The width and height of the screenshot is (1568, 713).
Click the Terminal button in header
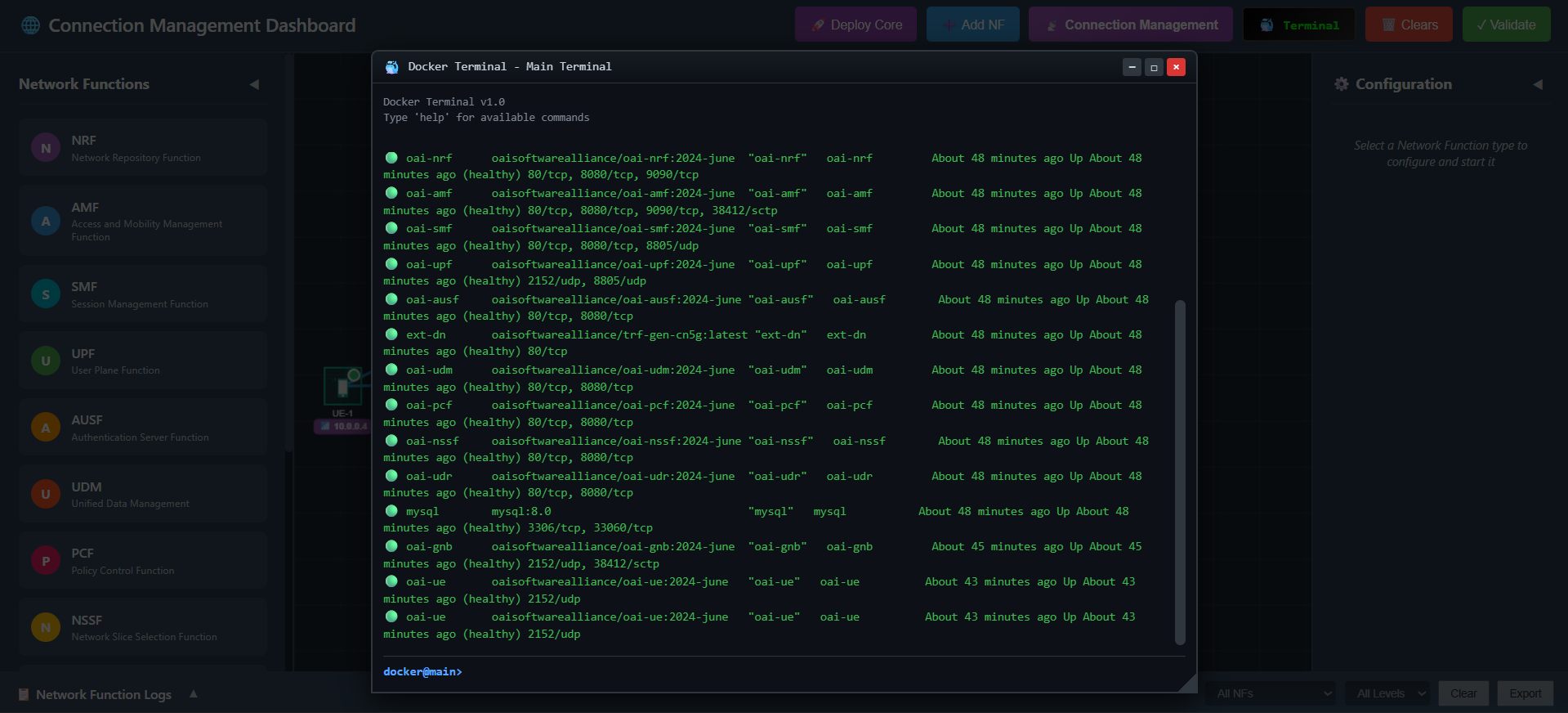pyautogui.click(x=1298, y=25)
